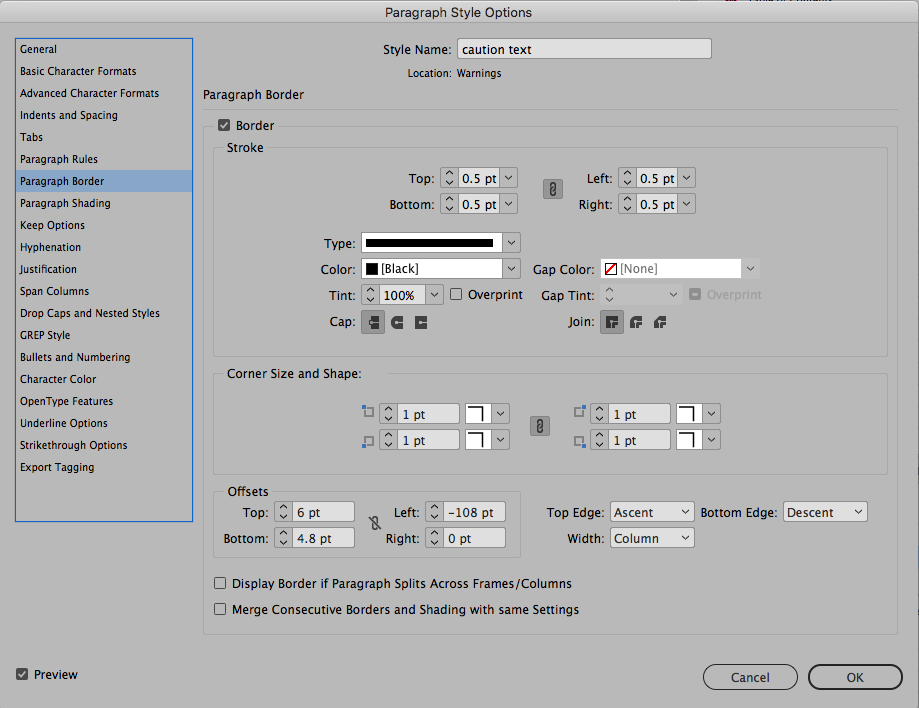Image resolution: width=919 pixels, height=708 pixels.
Task: Change Top Edge from Ascent dropdown
Action: pos(652,511)
